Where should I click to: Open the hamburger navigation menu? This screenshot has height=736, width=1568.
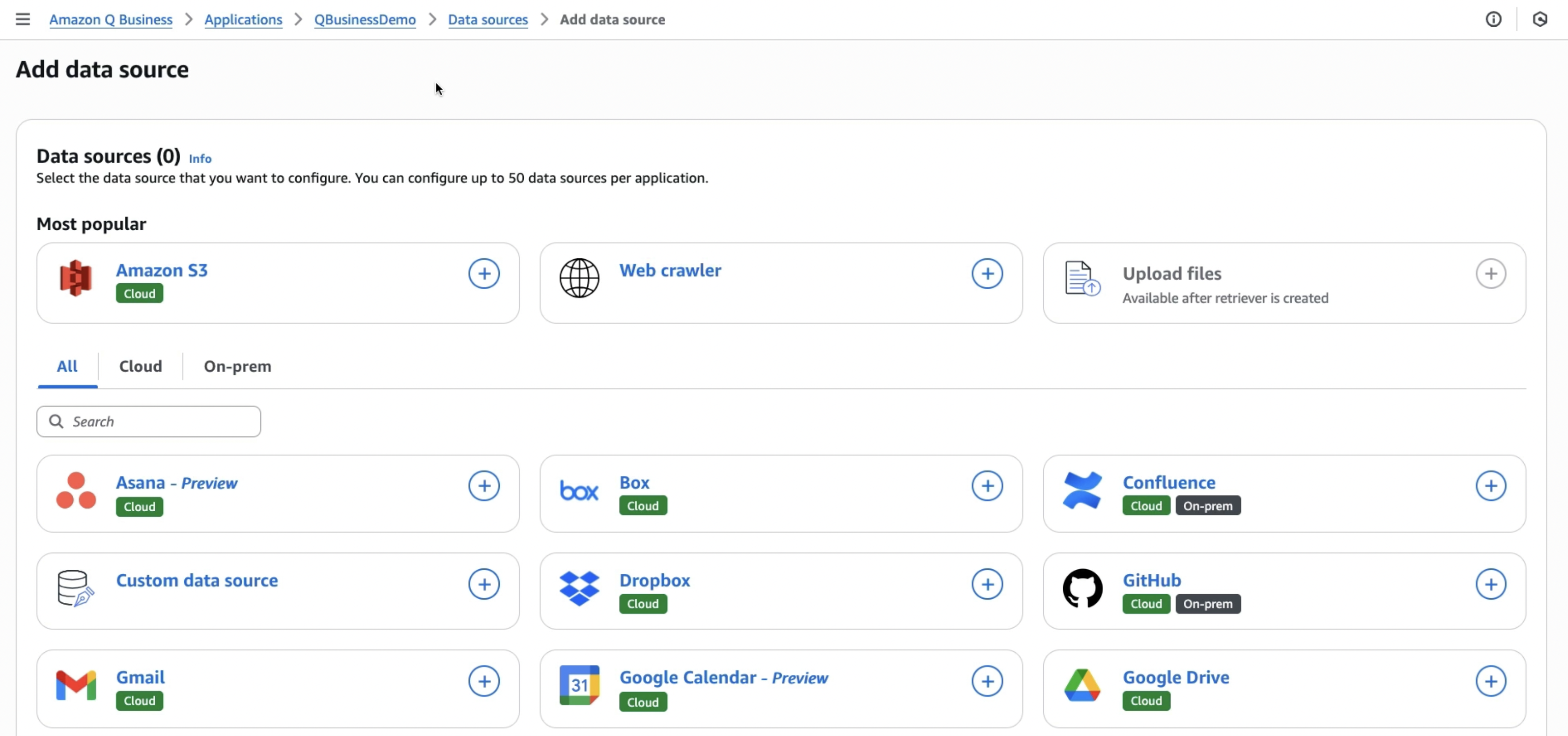click(23, 19)
